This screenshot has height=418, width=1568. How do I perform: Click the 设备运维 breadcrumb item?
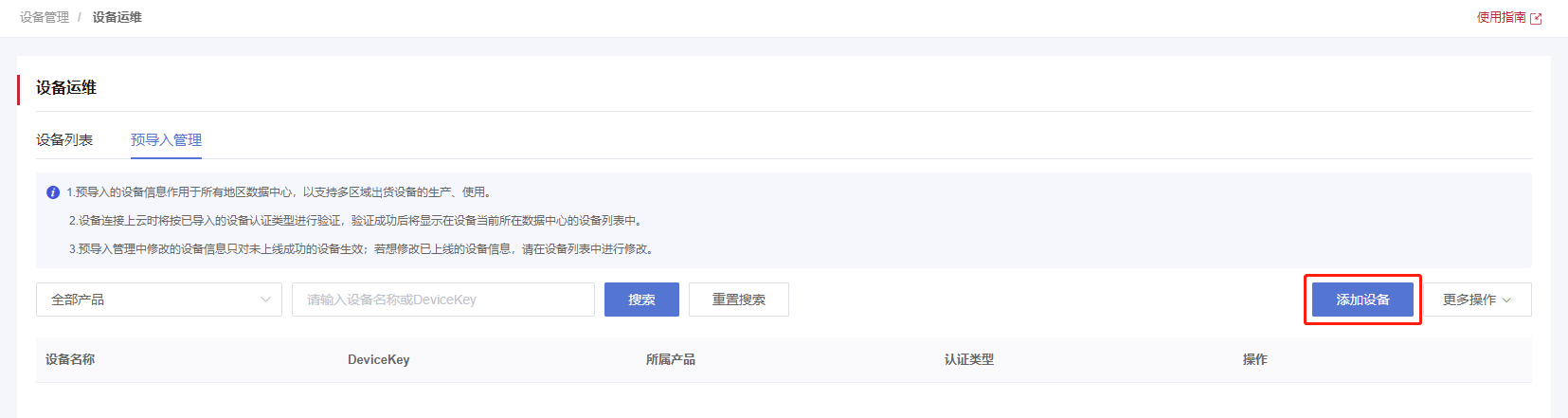point(117,17)
